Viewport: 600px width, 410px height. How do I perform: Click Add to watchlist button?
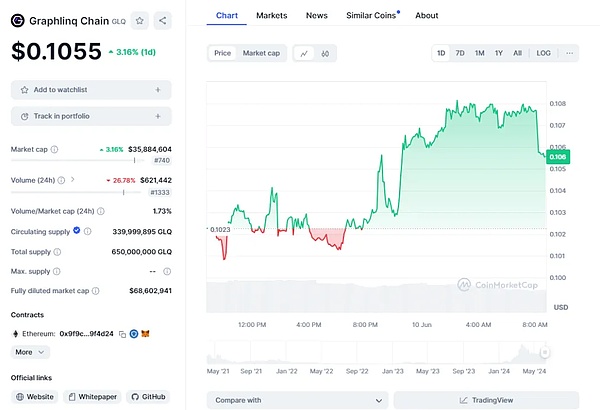(90, 90)
